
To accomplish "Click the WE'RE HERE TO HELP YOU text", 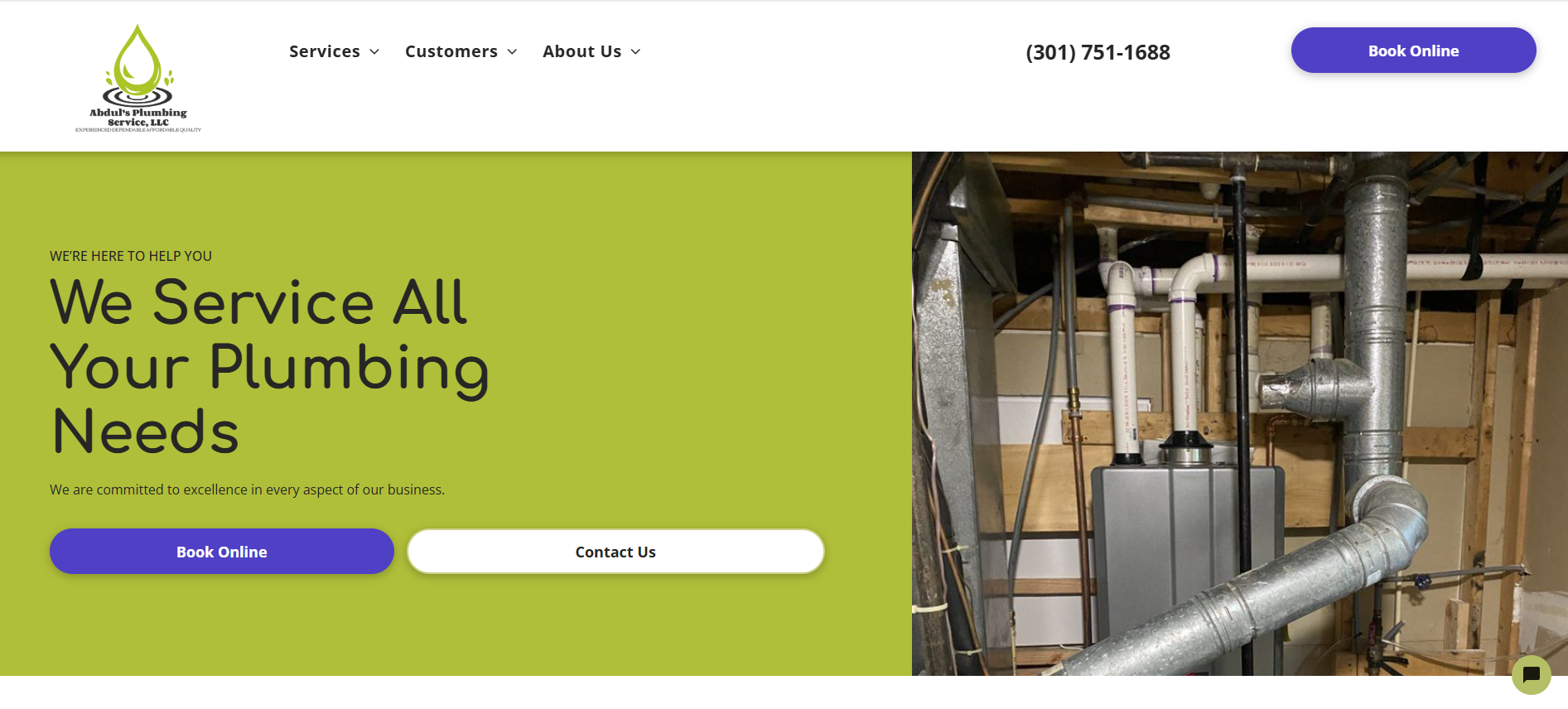I will click(131, 256).
